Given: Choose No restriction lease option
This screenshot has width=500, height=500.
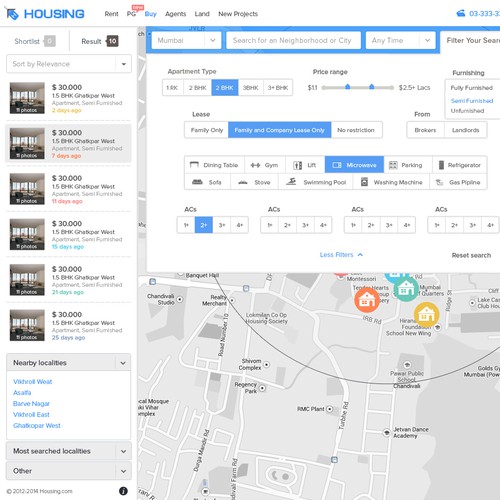Looking at the screenshot, I should pyautogui.click(x=356, y=130).
